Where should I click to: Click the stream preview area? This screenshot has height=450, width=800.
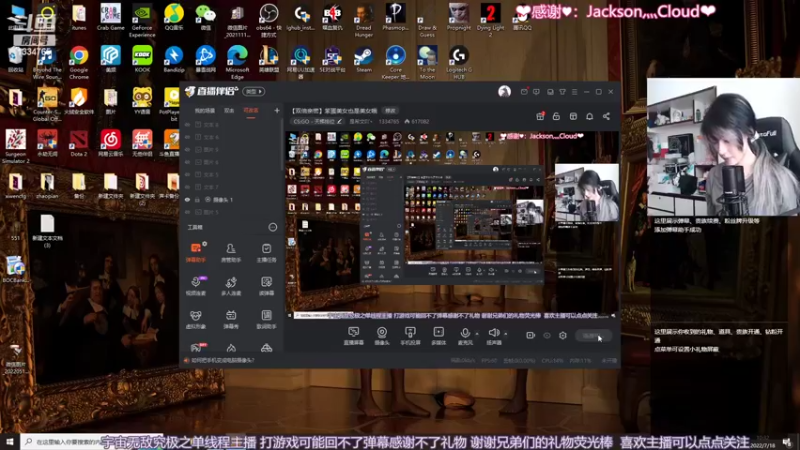click(x=452, y=225)
